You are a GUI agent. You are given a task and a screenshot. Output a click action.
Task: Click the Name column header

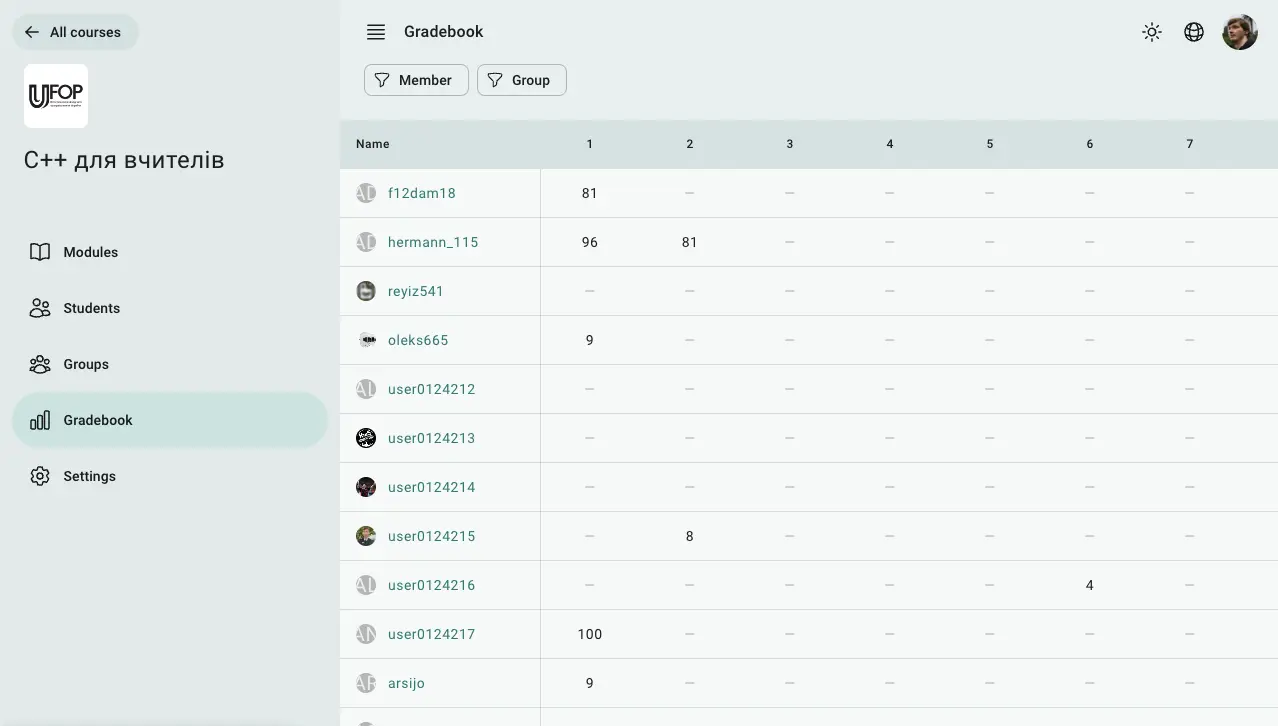pyautogui.click(x=372, y=144)
